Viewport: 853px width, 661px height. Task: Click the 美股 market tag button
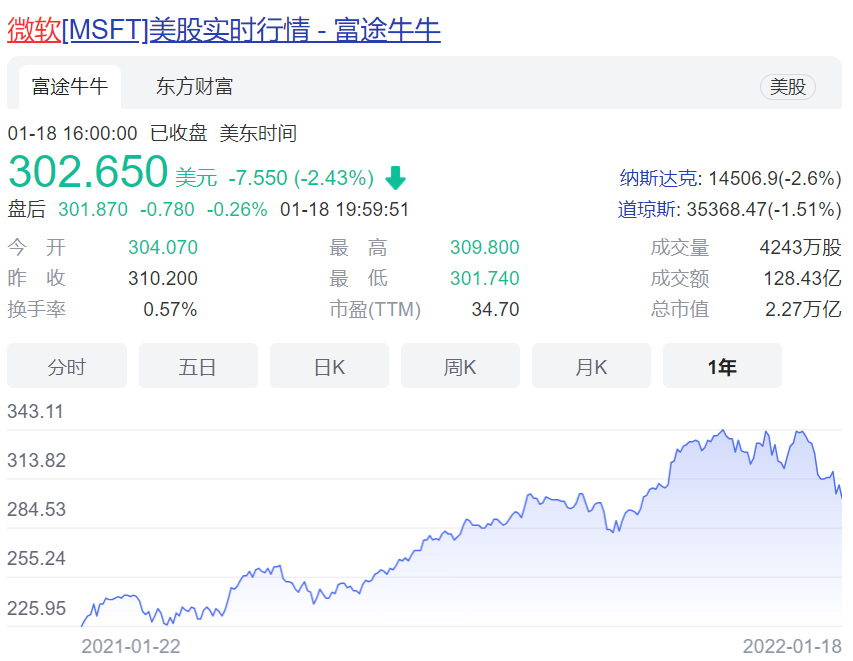pyautogui.click(x=787, y=87)
